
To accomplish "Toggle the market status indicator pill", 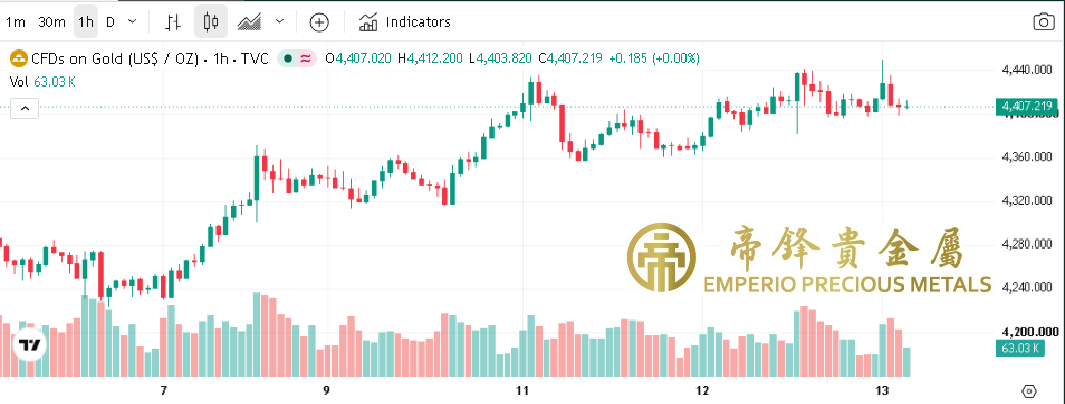I will point(297,59).
